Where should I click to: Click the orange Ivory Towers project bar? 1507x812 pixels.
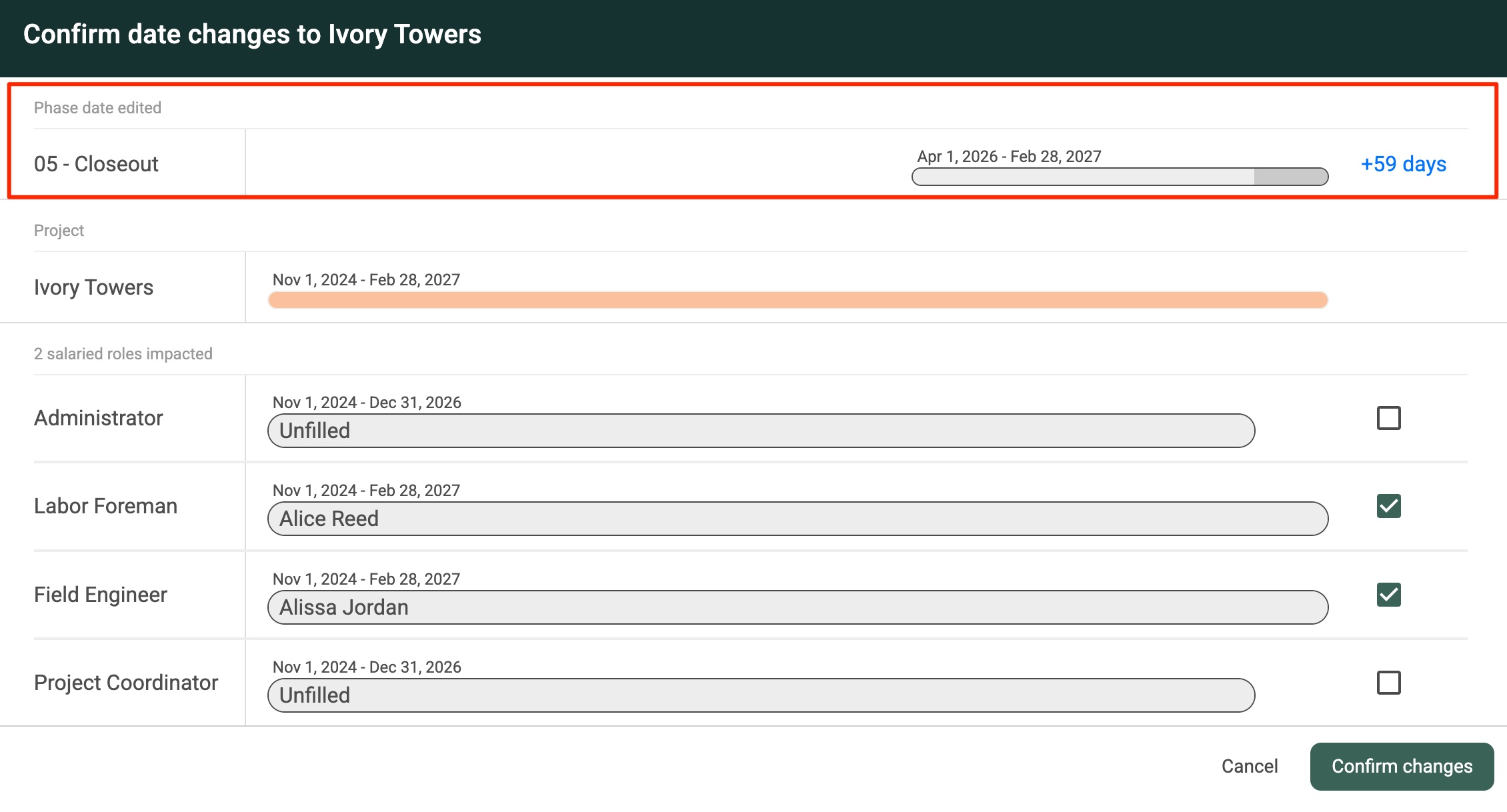coord(798,300)
